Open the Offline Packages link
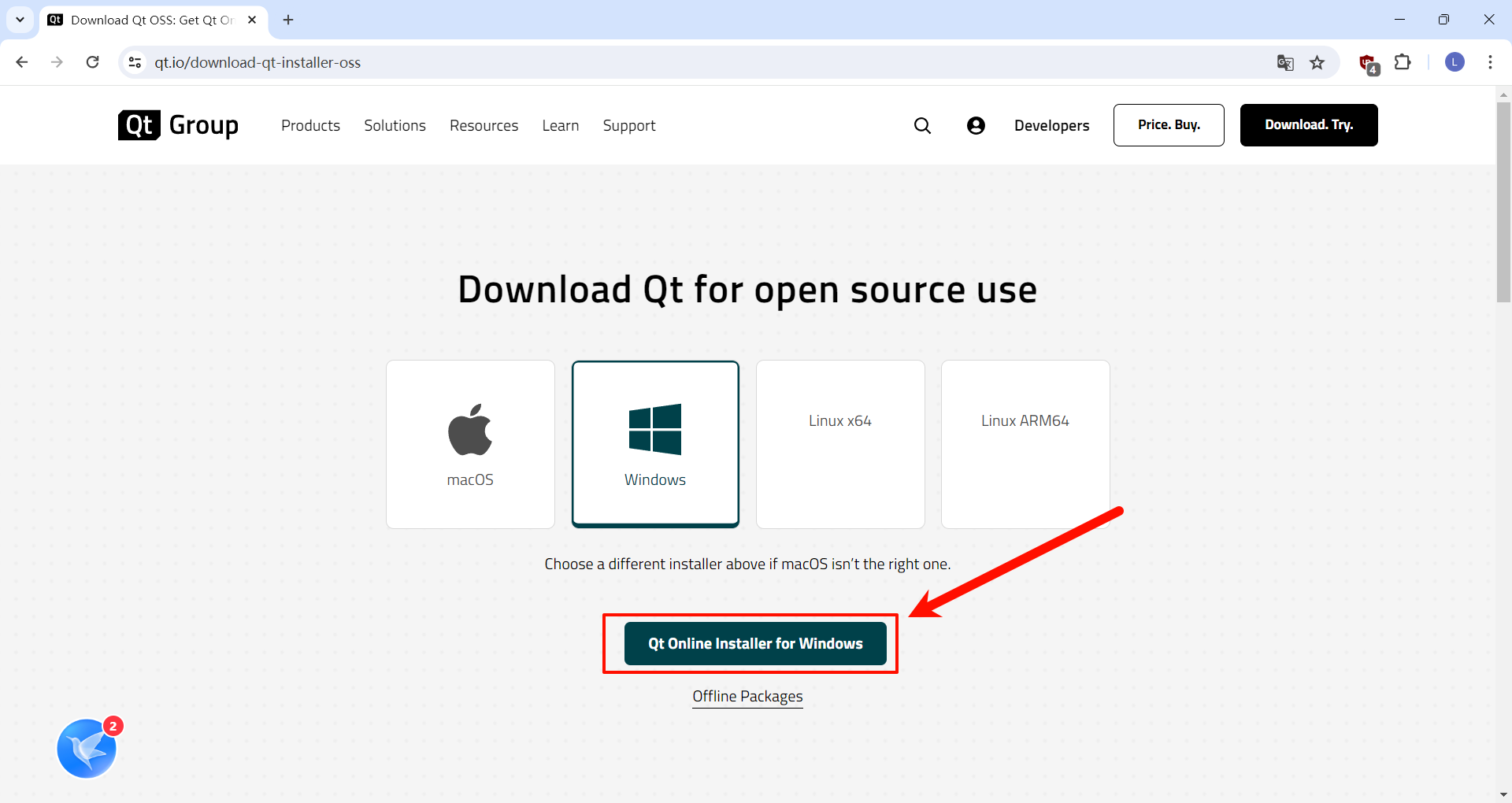 (x=747, y=697)
